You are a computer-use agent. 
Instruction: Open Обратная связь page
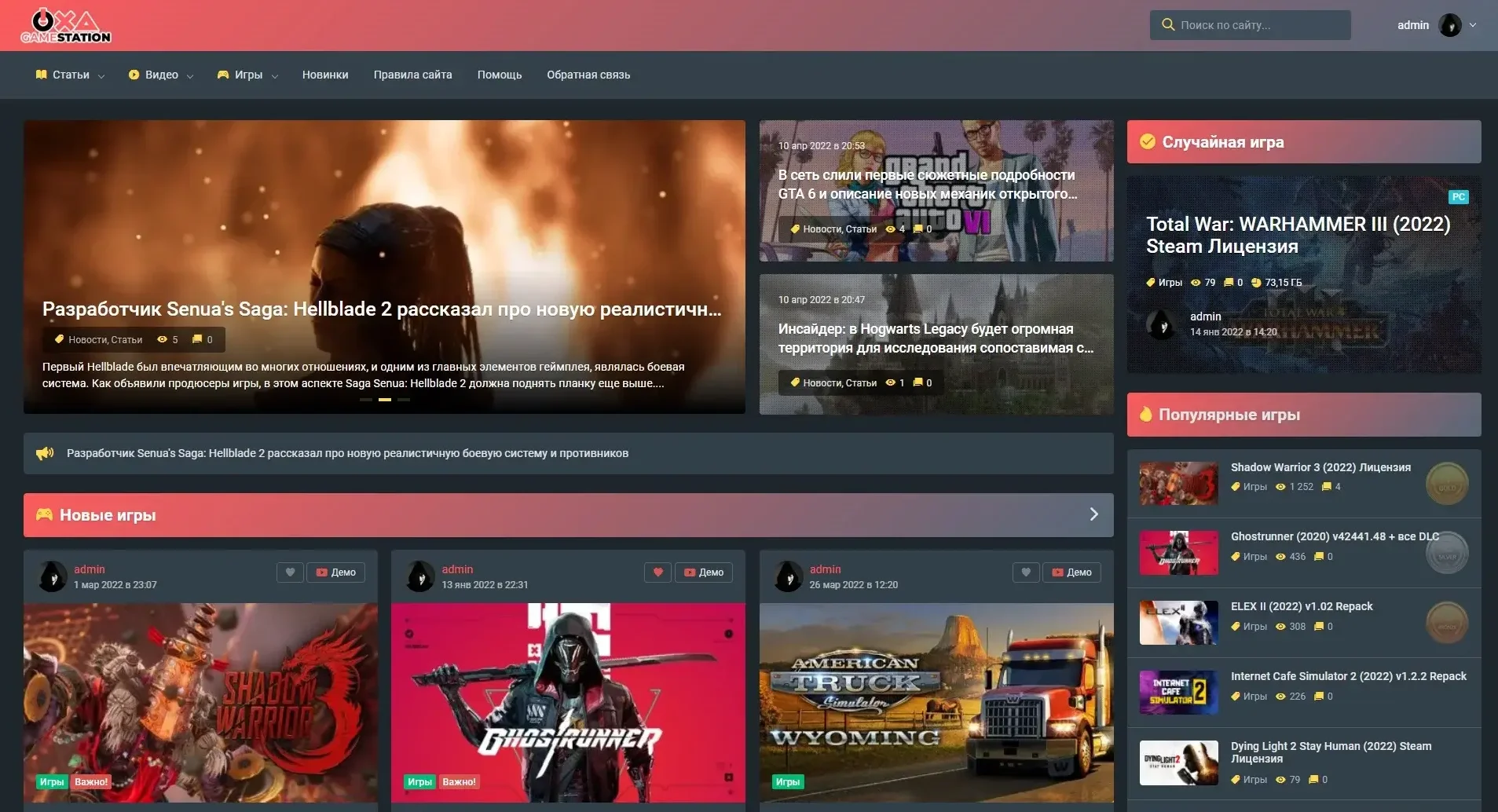point(588,75)
